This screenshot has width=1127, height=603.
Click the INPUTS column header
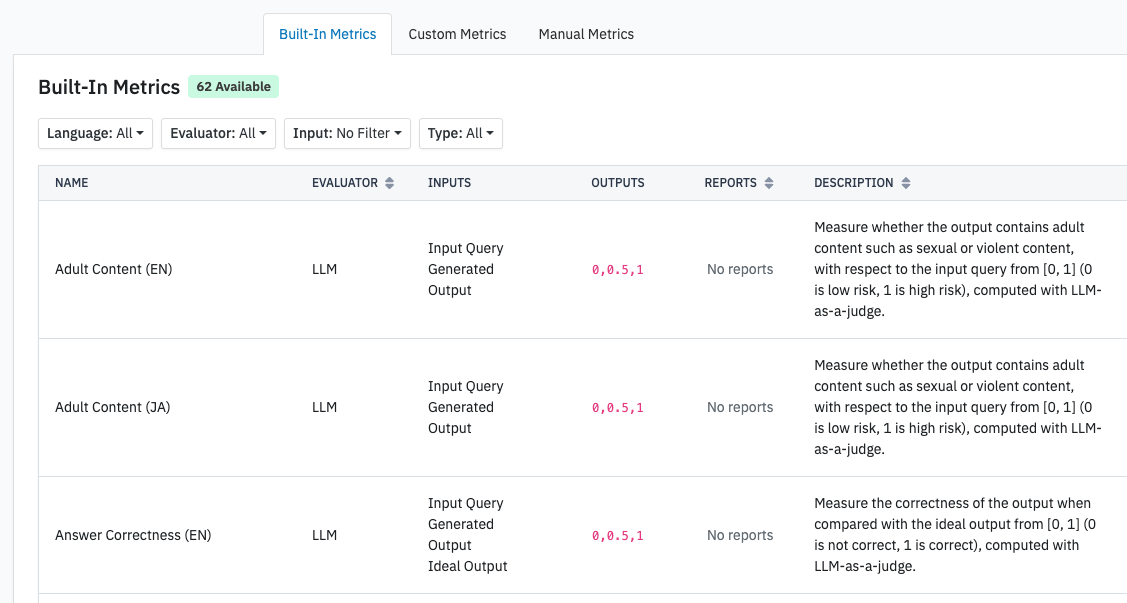coord(449,183)
